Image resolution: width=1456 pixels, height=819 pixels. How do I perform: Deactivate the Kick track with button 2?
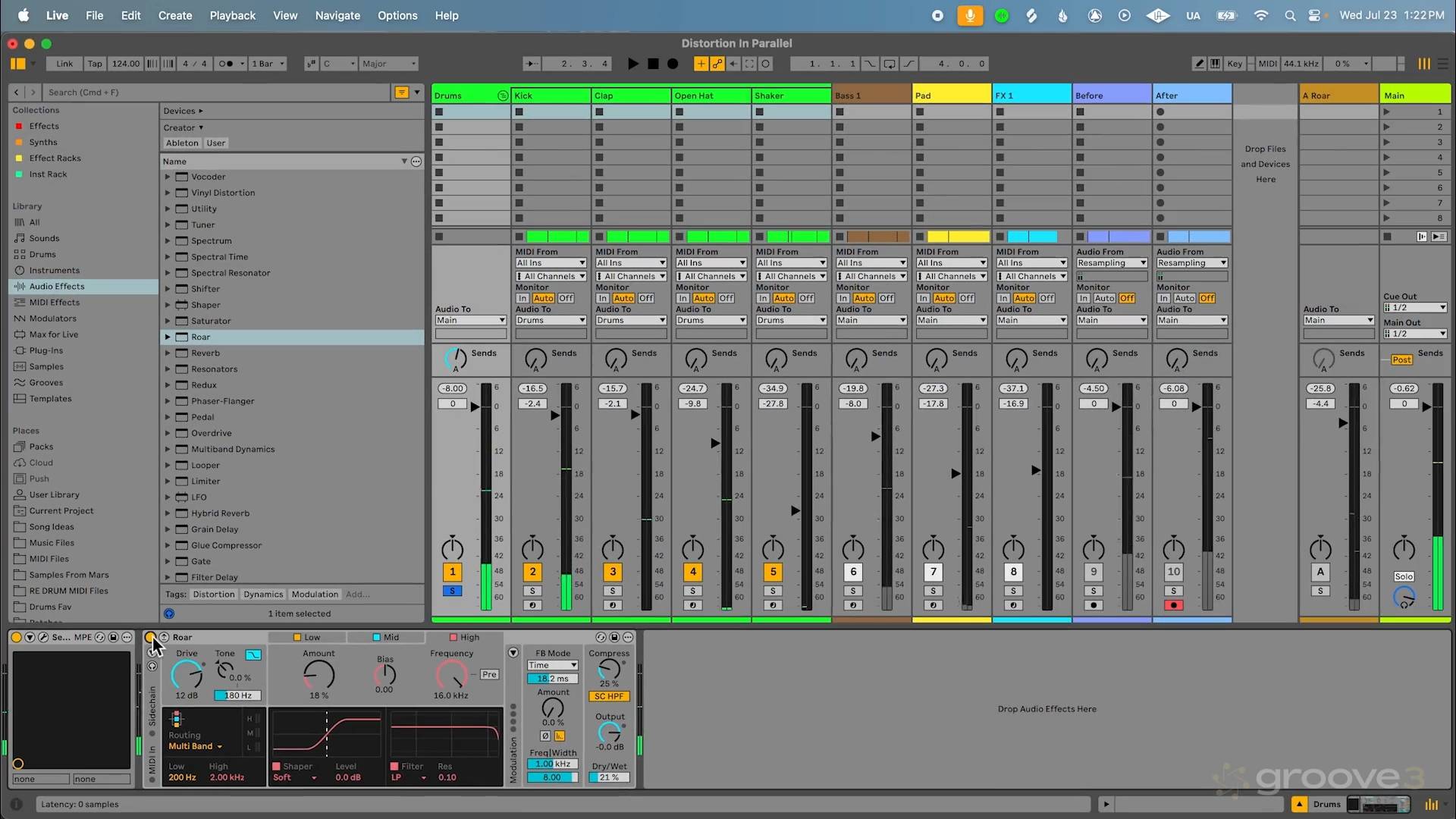coord(532,572)
